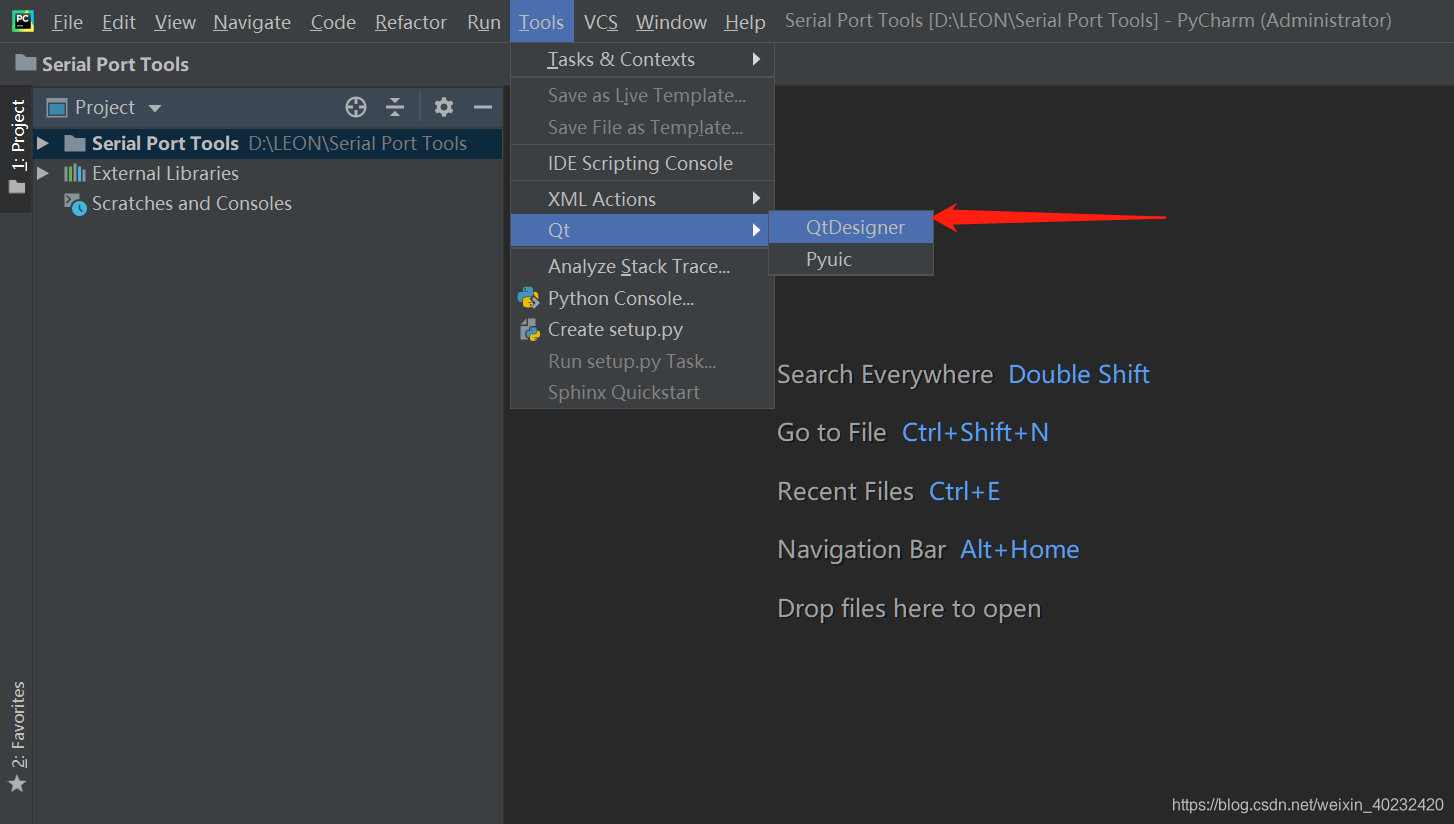This screenshot has width=1454, height=824.
Task: Click Save File as Template entry
Action: click(642, 127)
